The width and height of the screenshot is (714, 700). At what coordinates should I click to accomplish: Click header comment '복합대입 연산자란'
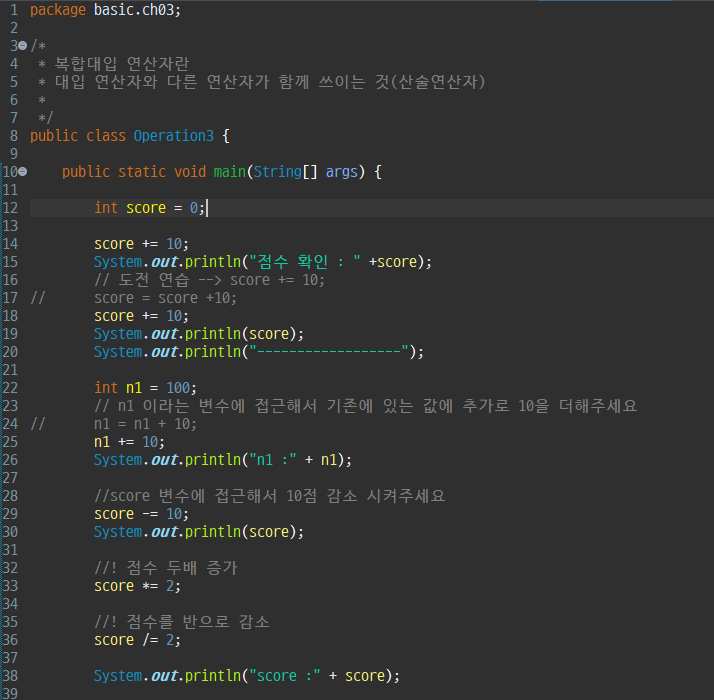click(122, 64)
